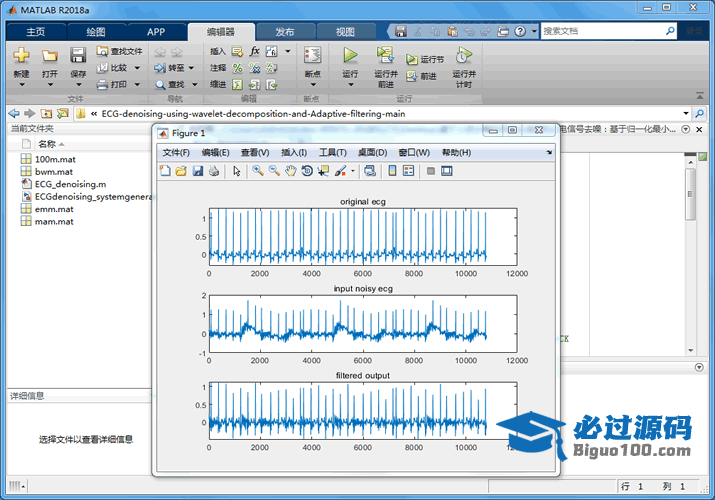Click the Print button in ribbon

point(112,84)
